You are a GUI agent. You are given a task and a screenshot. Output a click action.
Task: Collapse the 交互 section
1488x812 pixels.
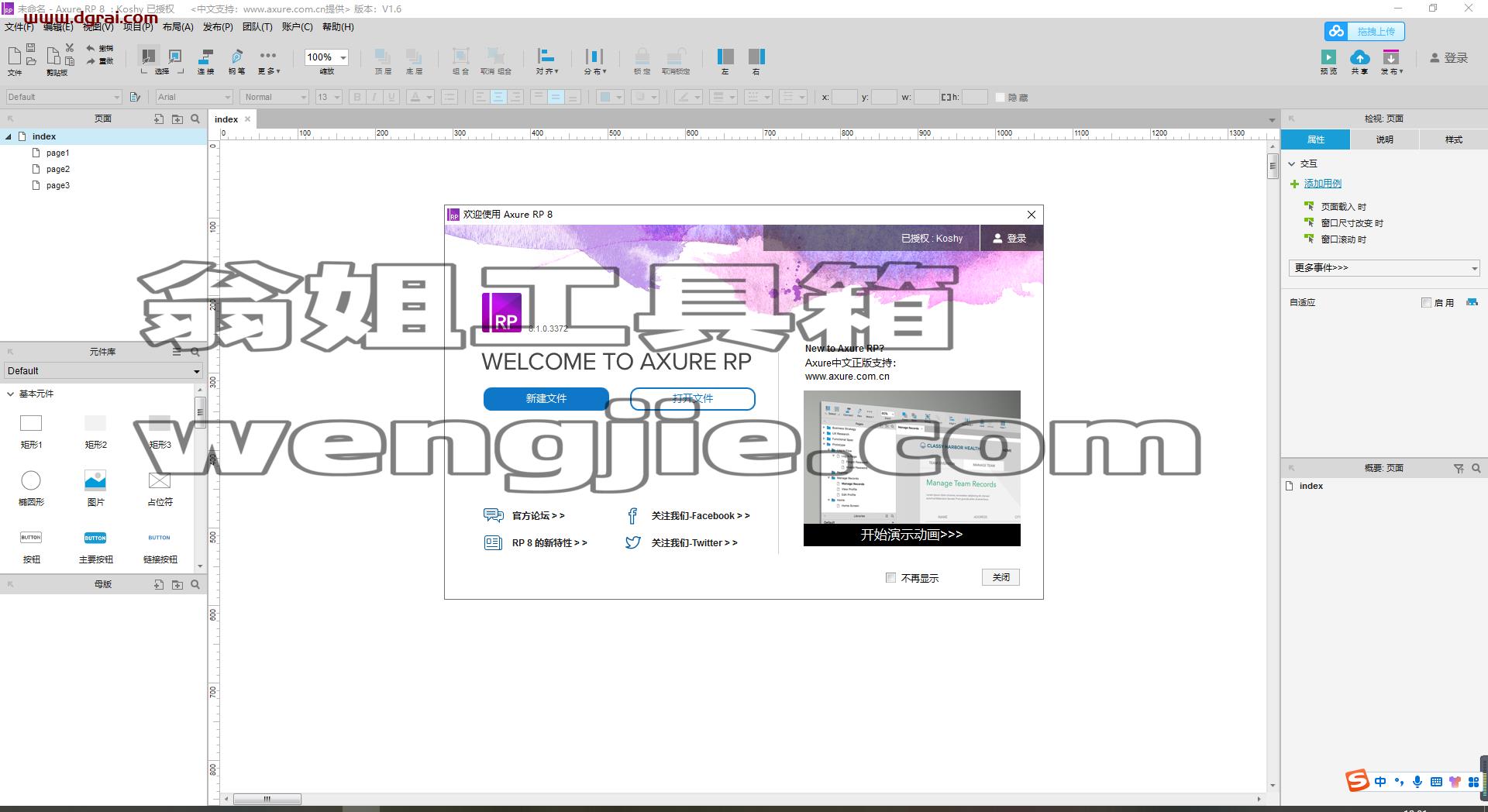(1292, 163)
